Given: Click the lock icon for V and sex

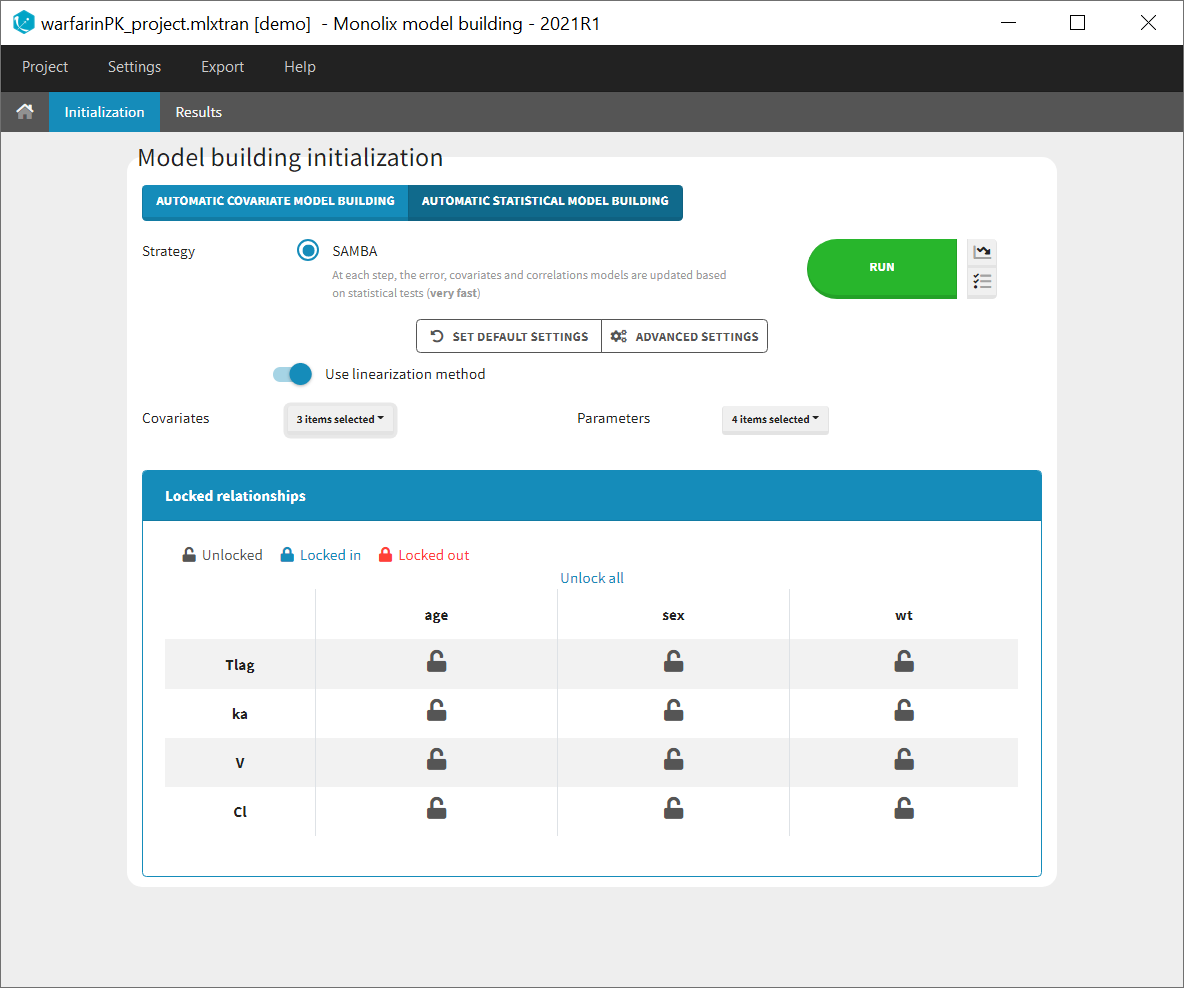Looking at the screenshot, I should coord(673,759).
